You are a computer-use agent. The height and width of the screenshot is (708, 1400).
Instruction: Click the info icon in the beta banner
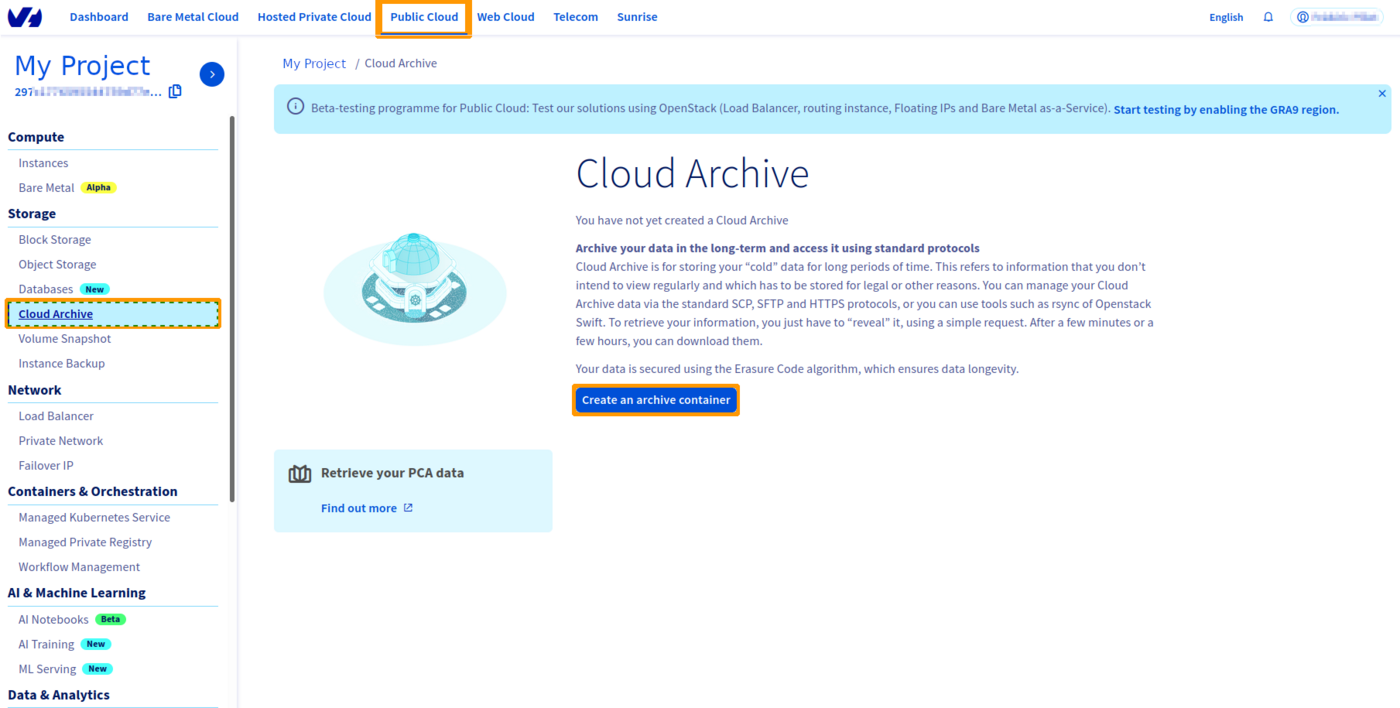click(295, 107)
